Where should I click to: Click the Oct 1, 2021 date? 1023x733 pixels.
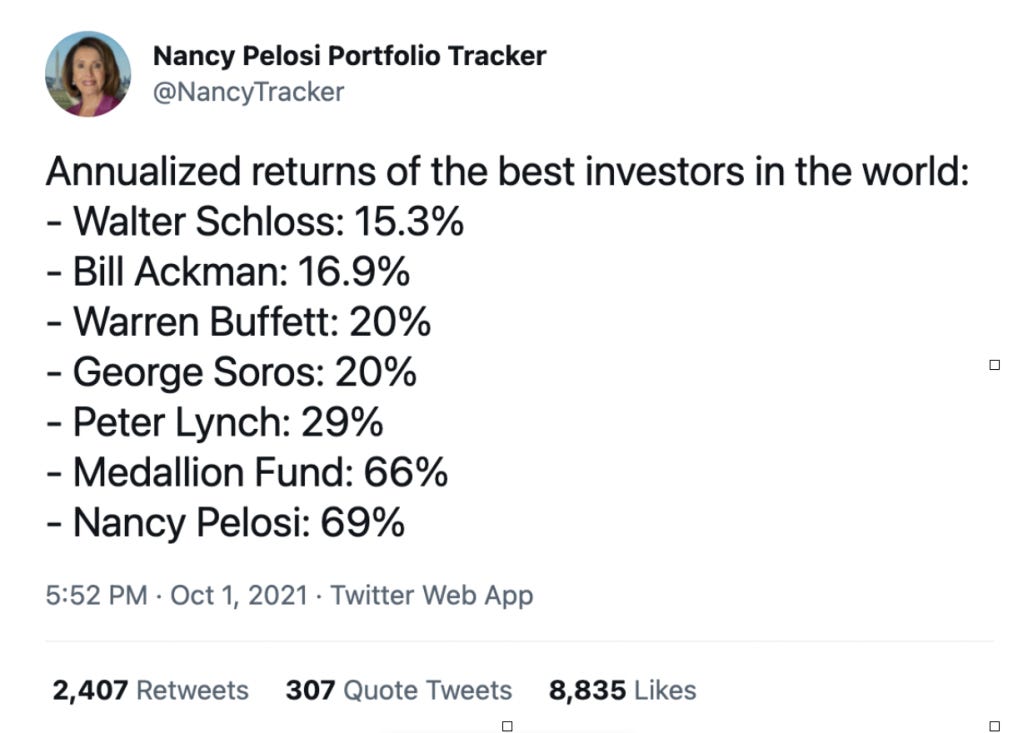tap(239, 595)
